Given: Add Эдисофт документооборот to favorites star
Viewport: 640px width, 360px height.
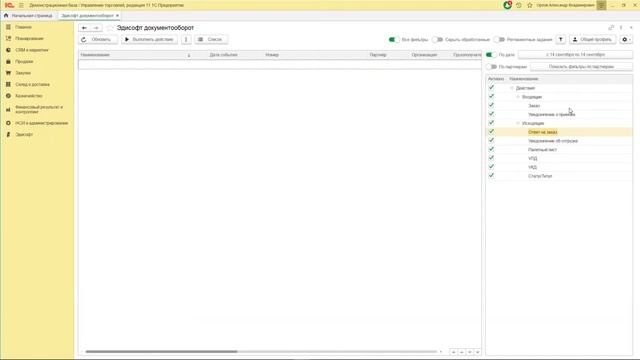Looking at the screenshot, I should (109, 28).
